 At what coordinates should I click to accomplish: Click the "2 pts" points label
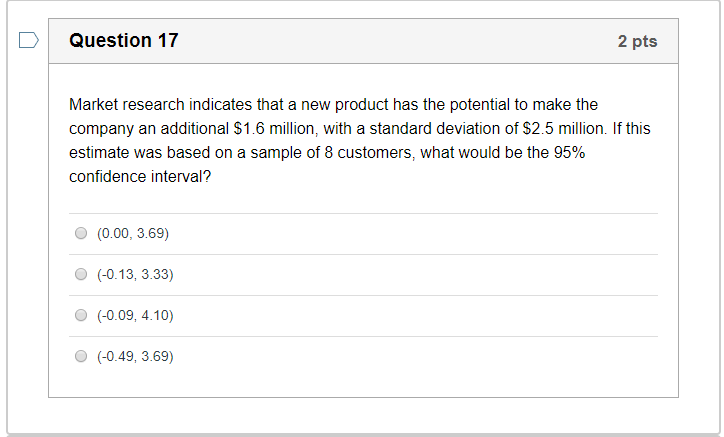click(637, 42)
